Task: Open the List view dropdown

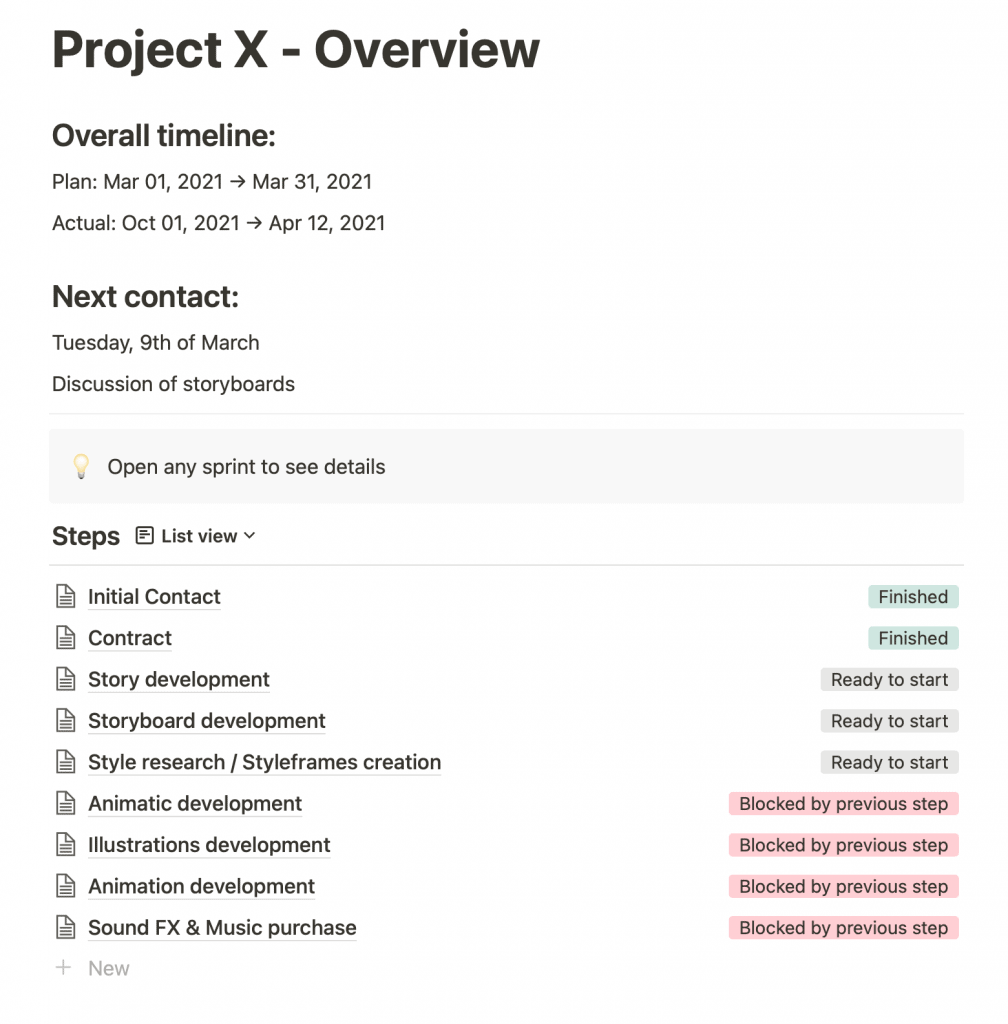Action: point(196,536)
